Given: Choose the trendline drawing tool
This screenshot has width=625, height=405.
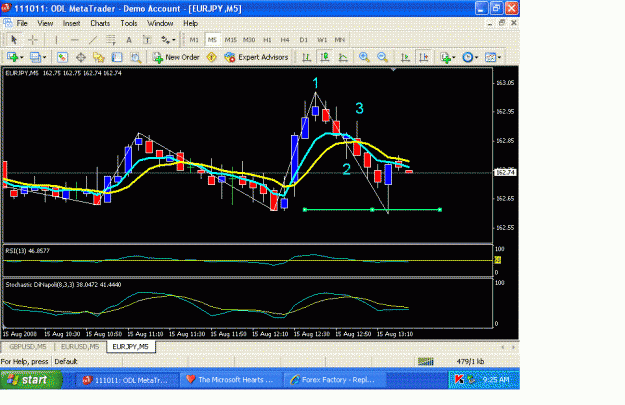Looking at the screenshot, I should click(x=93, y=39).
